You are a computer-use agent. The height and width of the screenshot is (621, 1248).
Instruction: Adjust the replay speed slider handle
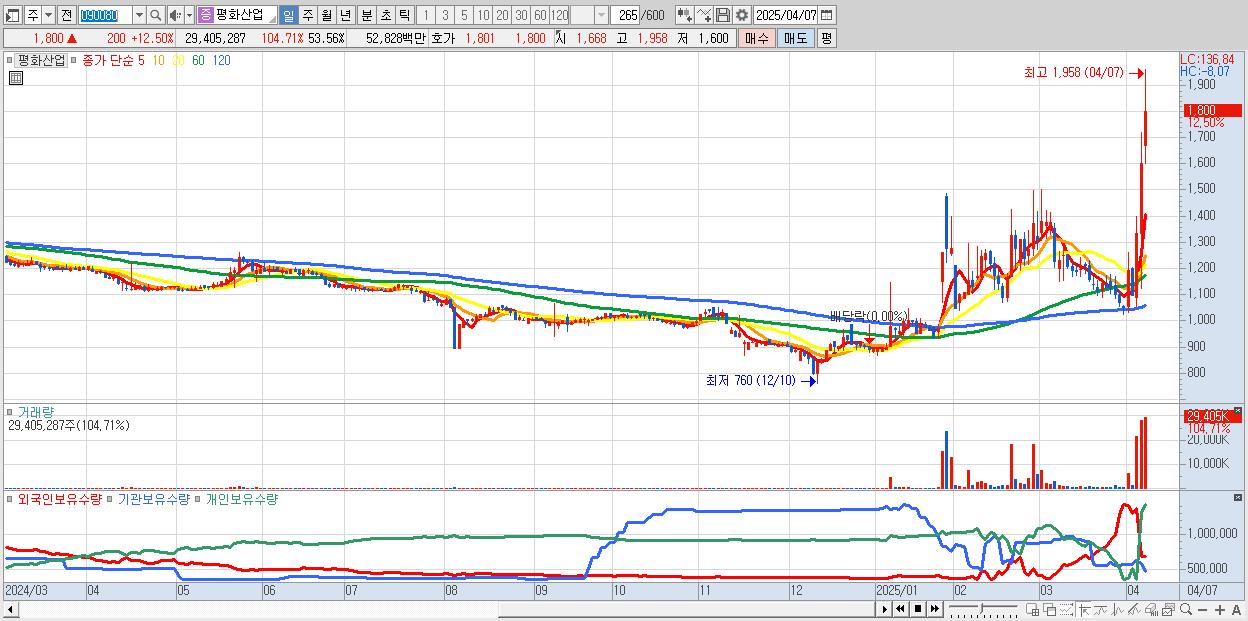[982, 608]
